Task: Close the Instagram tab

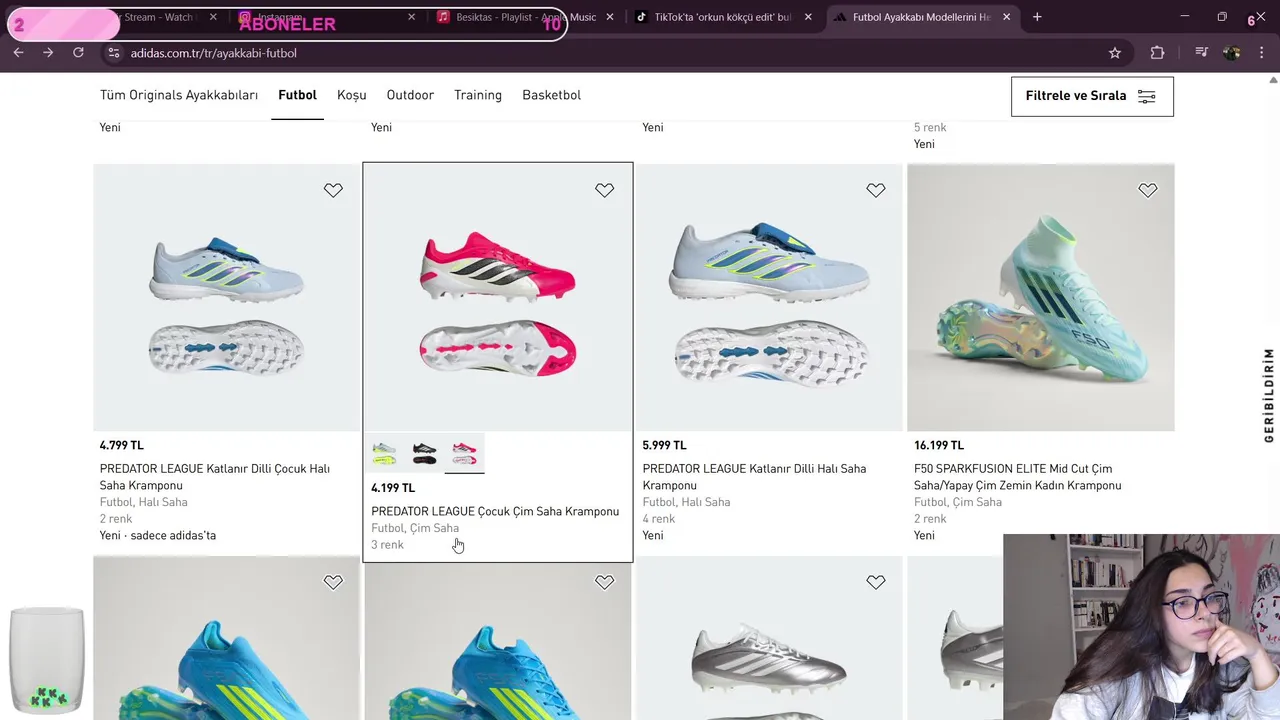Action: 411,17
